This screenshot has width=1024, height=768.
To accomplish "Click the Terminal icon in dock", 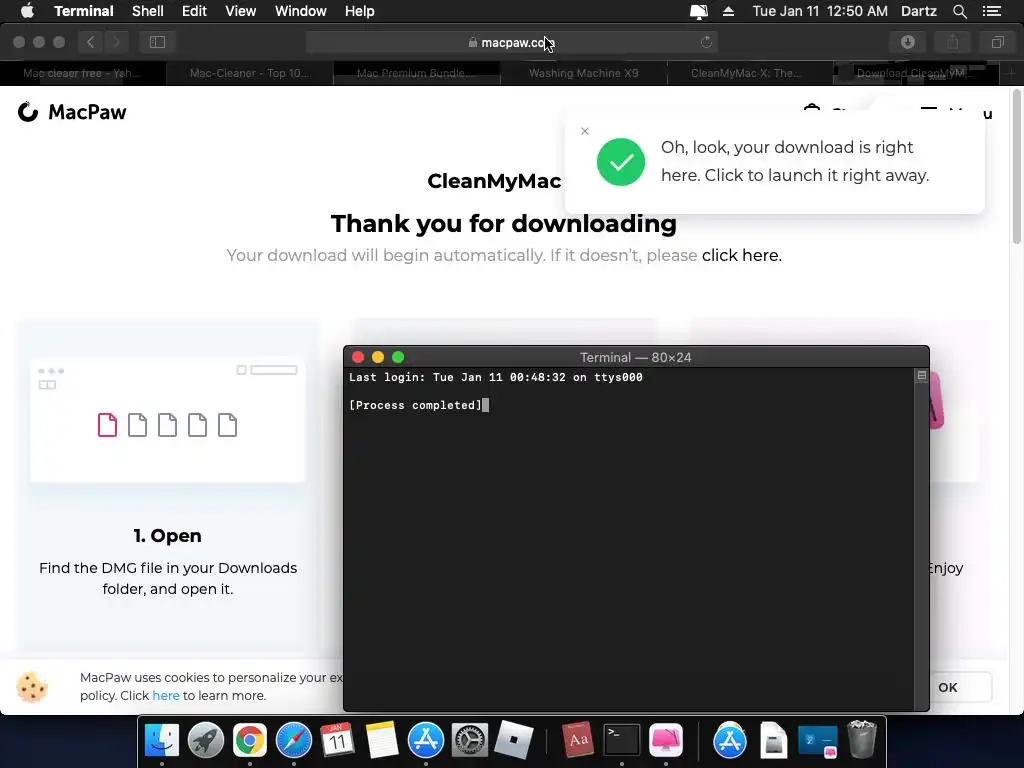I will [x=622, y=740].
